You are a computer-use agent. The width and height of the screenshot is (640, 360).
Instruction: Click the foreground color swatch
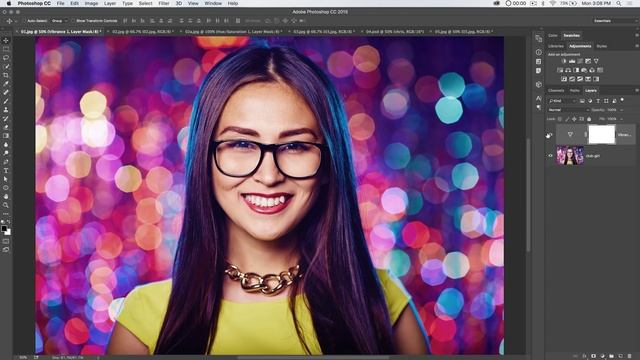tap(4, 229)
